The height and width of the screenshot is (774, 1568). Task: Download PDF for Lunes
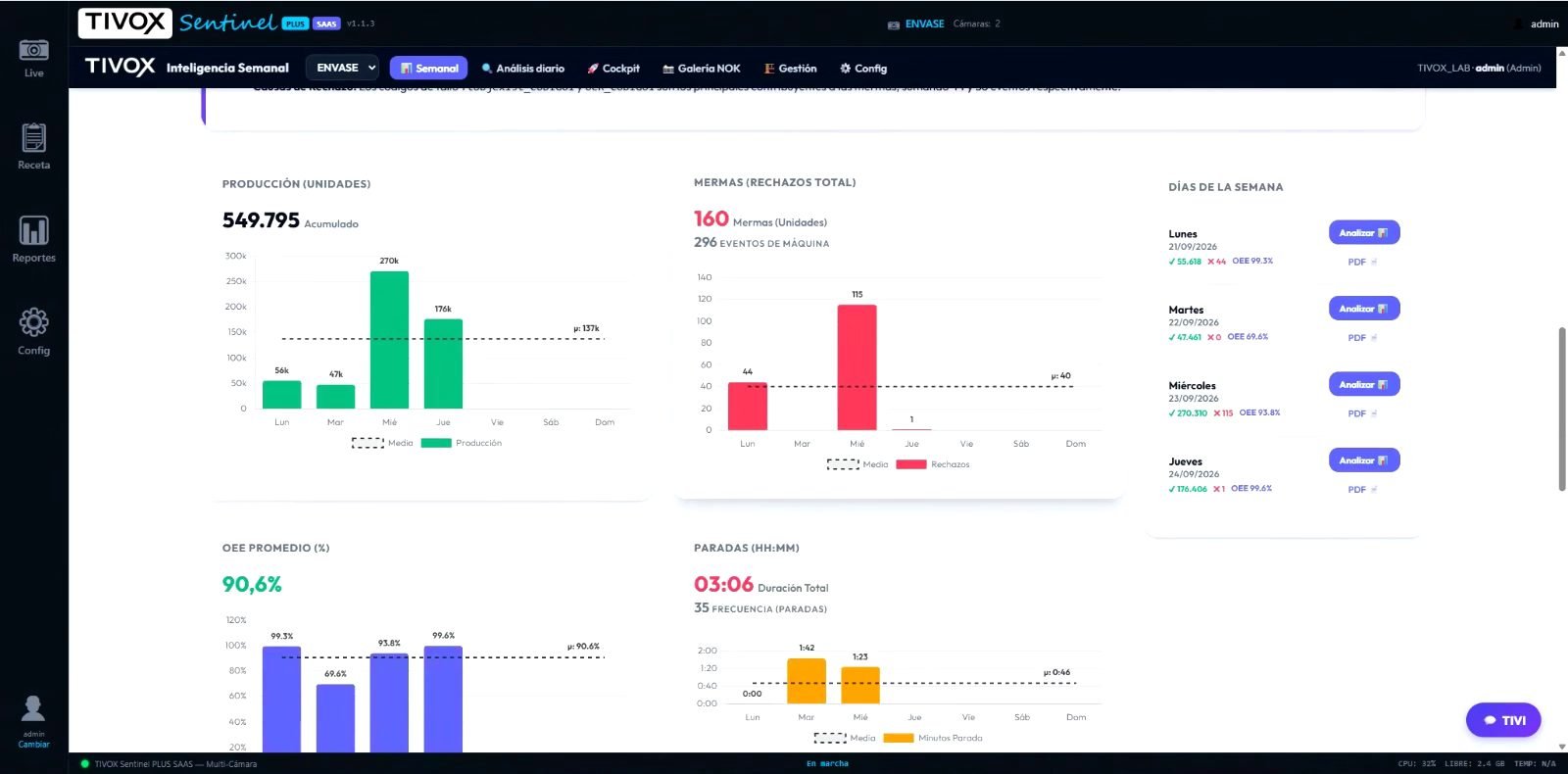[x=1362, y=262]
